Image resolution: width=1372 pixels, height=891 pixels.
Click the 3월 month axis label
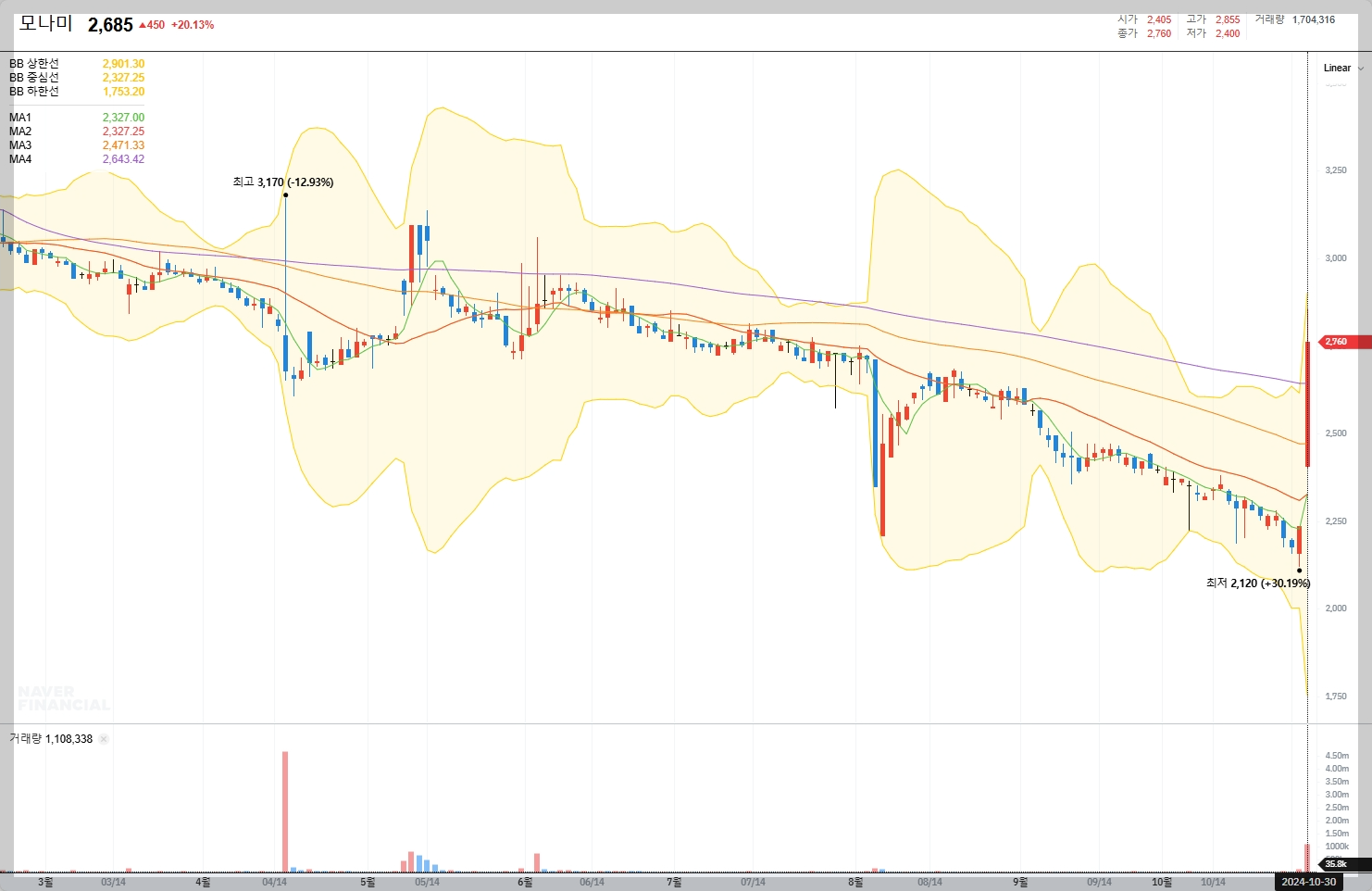coord(45,883)
